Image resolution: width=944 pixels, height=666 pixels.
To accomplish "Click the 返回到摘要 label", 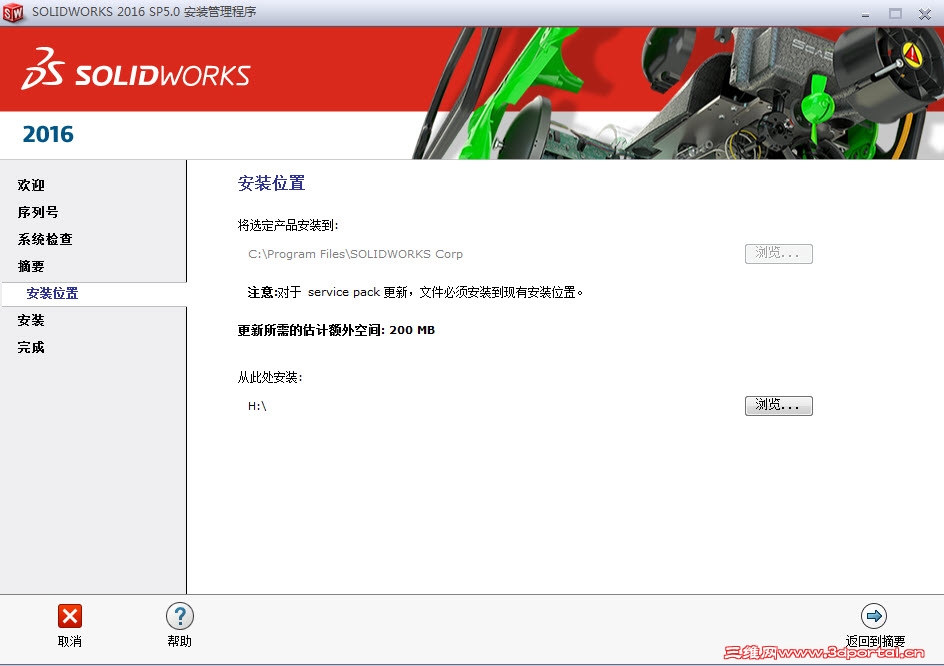I will pyautogui.click(x=875, y=641).
